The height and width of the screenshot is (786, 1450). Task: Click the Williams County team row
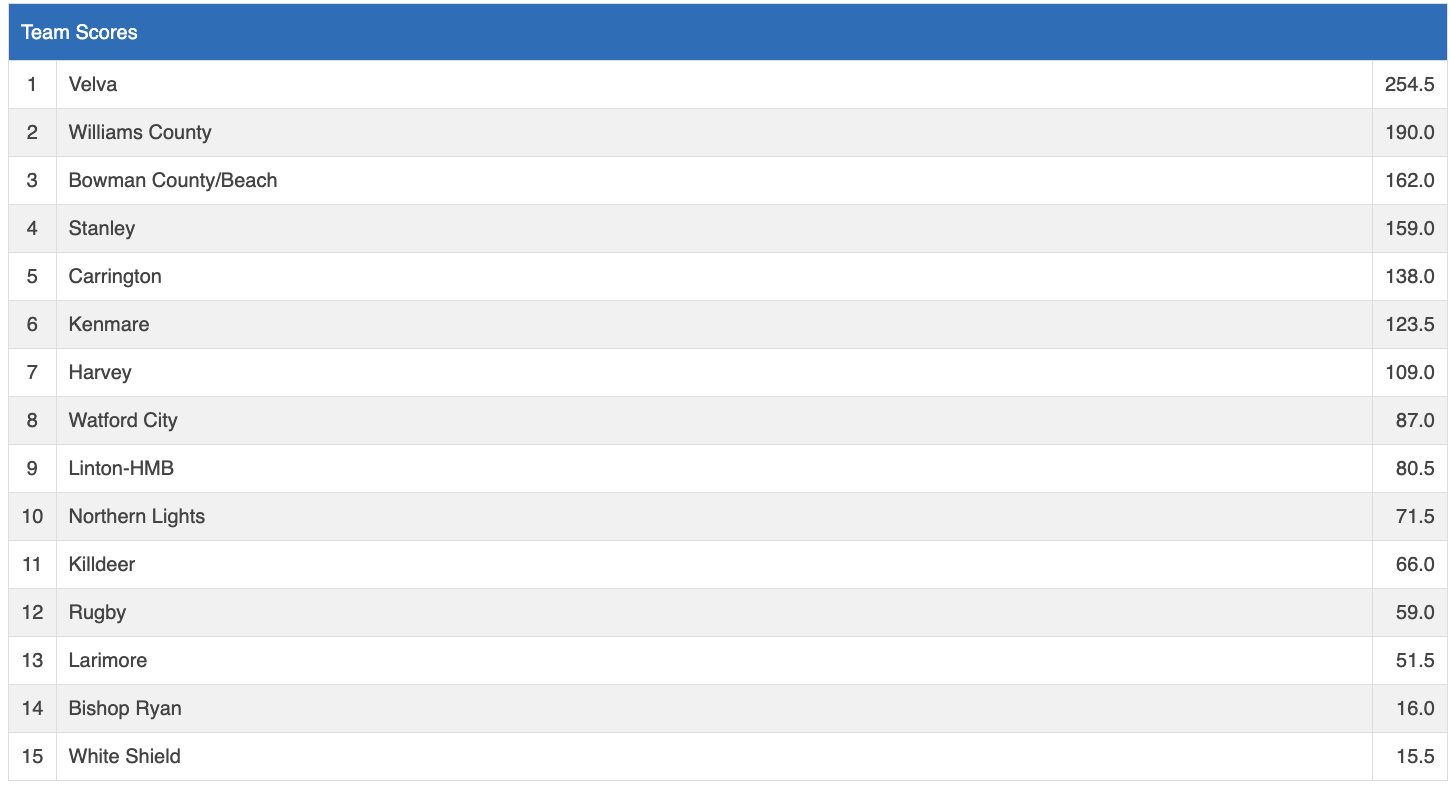pos(140,132)
